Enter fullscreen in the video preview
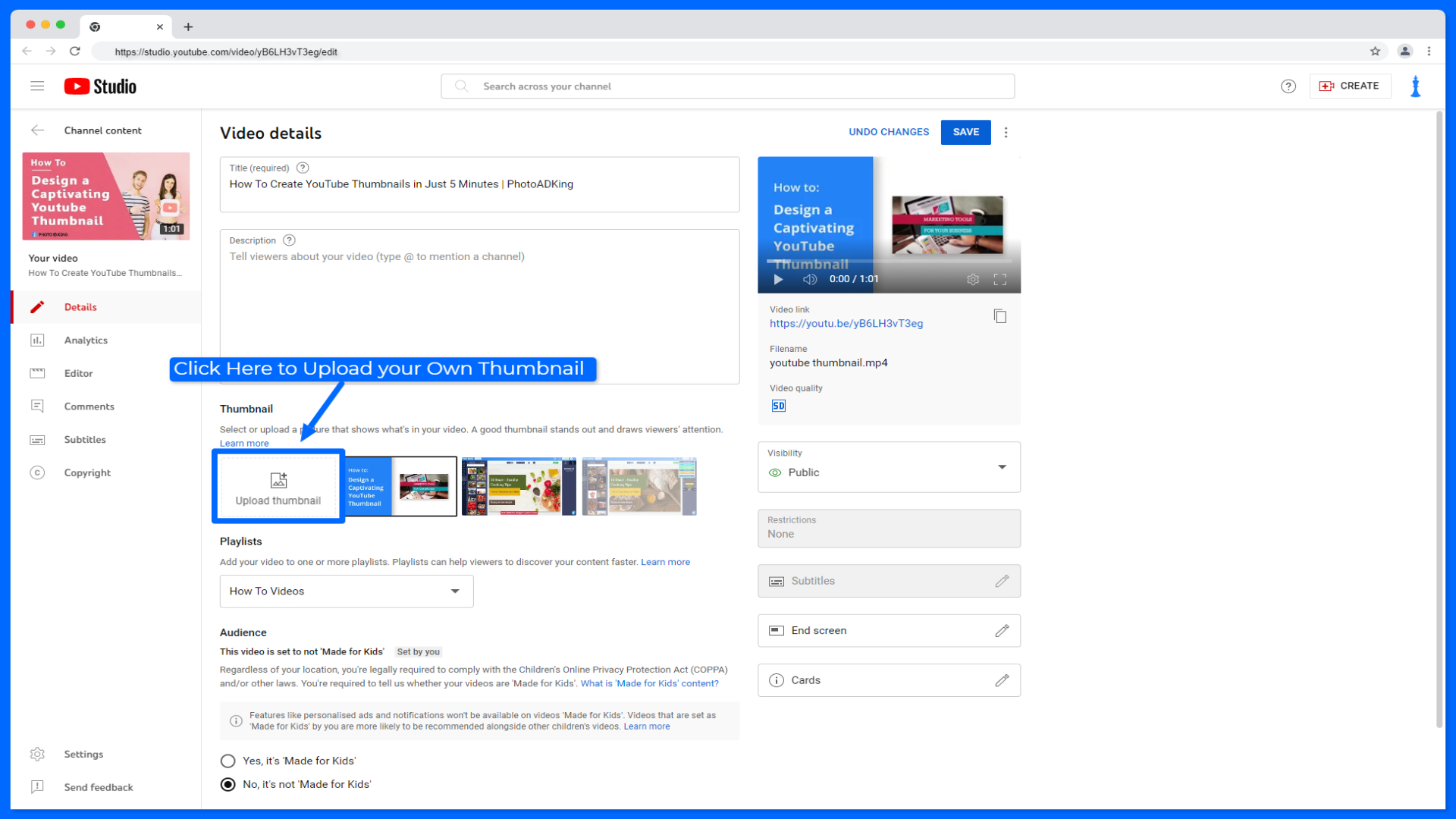Screen dimensions: 1456x819 tap(999, 280)
